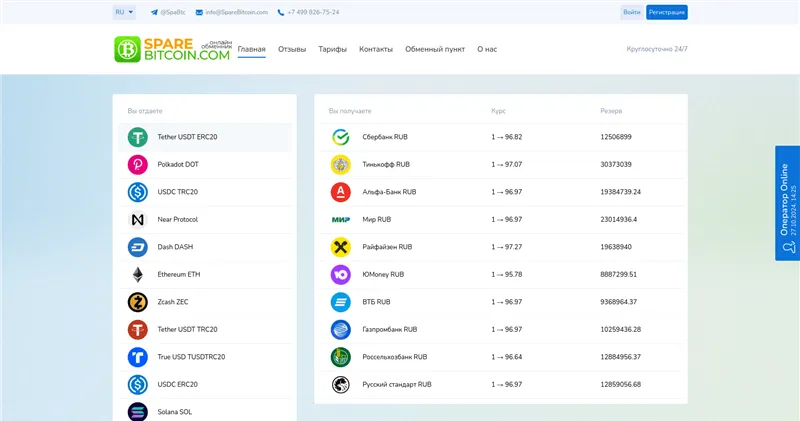Screen dimensions: 800x421
Task: Open the Оператор Online side tab
Action: [x=788, y=204]
